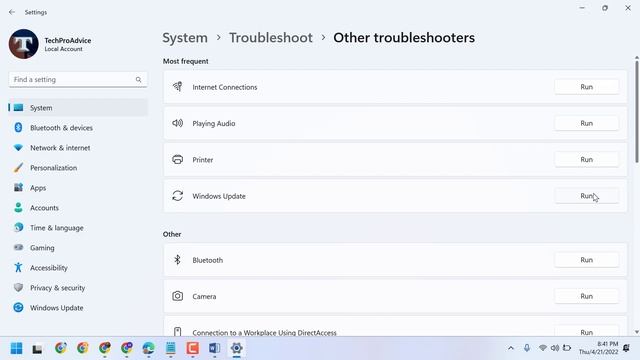Click the Playing Audio speaker icon
Image resolution: width=640 pixels, height=360 pixels.
178,123
